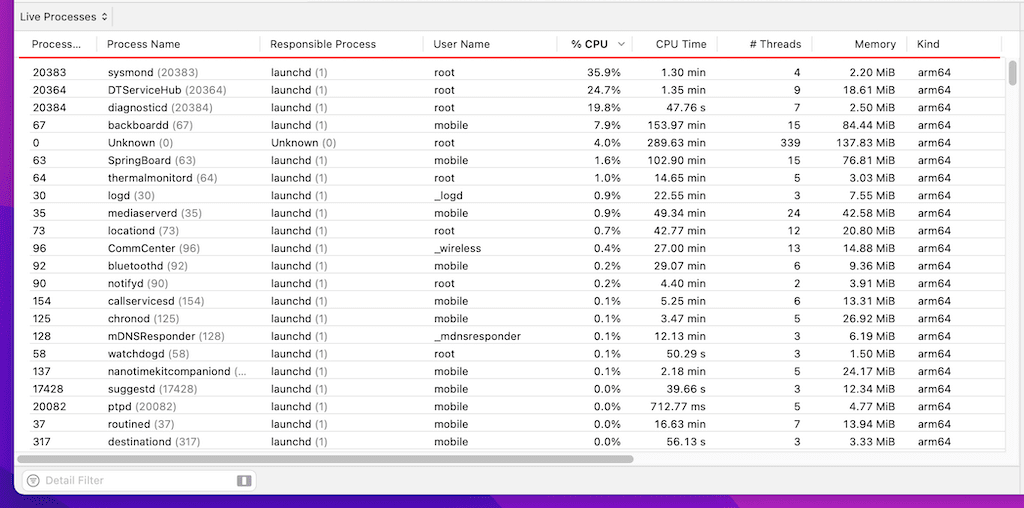This screenshot has height=508, width=1024.
Task: Click the vertical scrollbar thumb
Action: (1013, 74)
